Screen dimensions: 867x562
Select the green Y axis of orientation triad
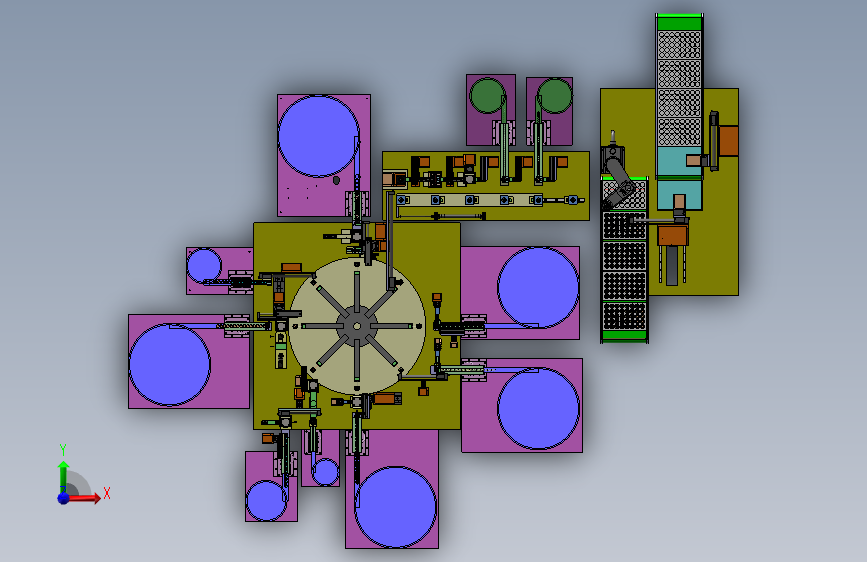[x=63, y=476]
